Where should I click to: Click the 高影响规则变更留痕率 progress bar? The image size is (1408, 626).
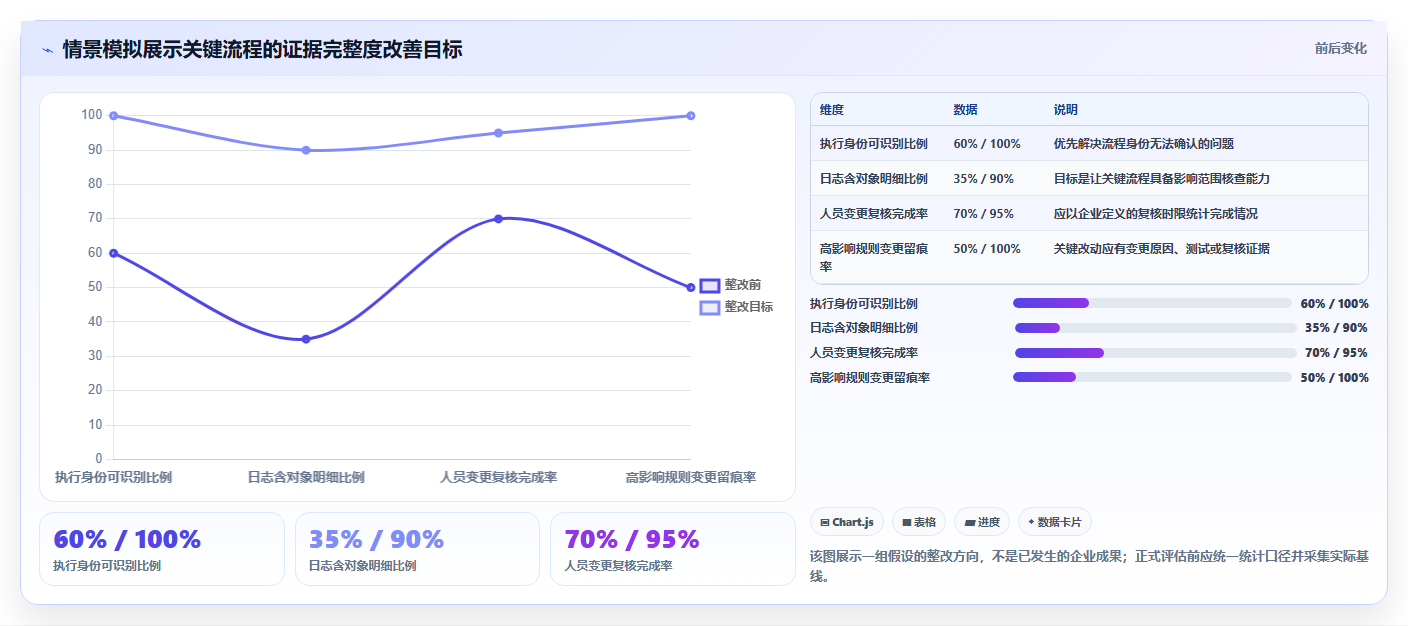coord(1152,377)
